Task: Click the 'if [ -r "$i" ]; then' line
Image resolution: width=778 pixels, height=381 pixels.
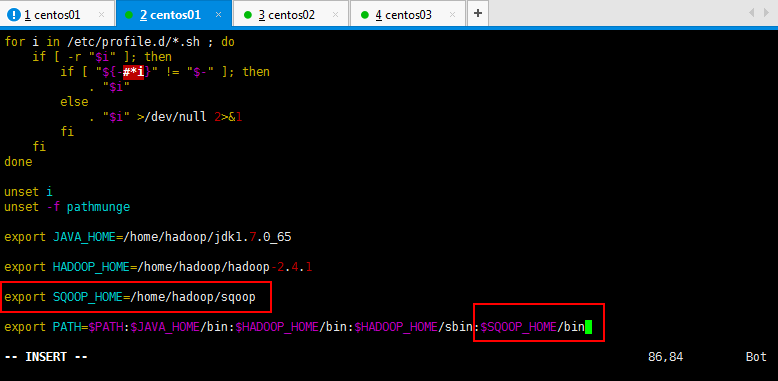Action: click(102, 57)
